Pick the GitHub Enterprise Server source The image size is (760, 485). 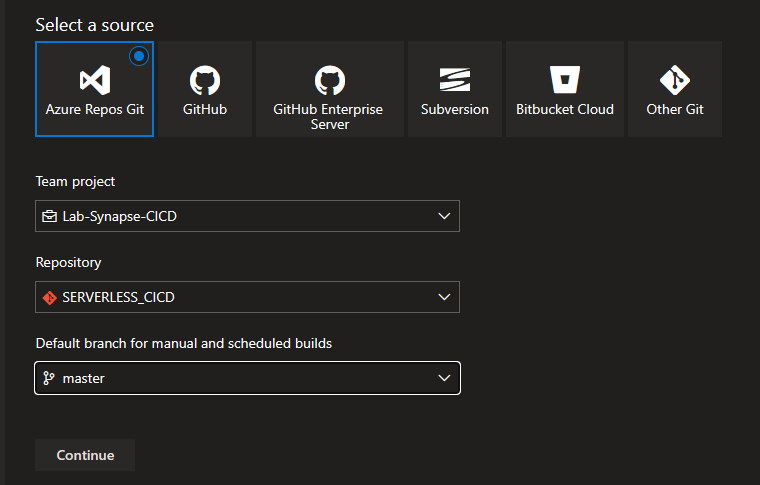(x=330, y=89)
